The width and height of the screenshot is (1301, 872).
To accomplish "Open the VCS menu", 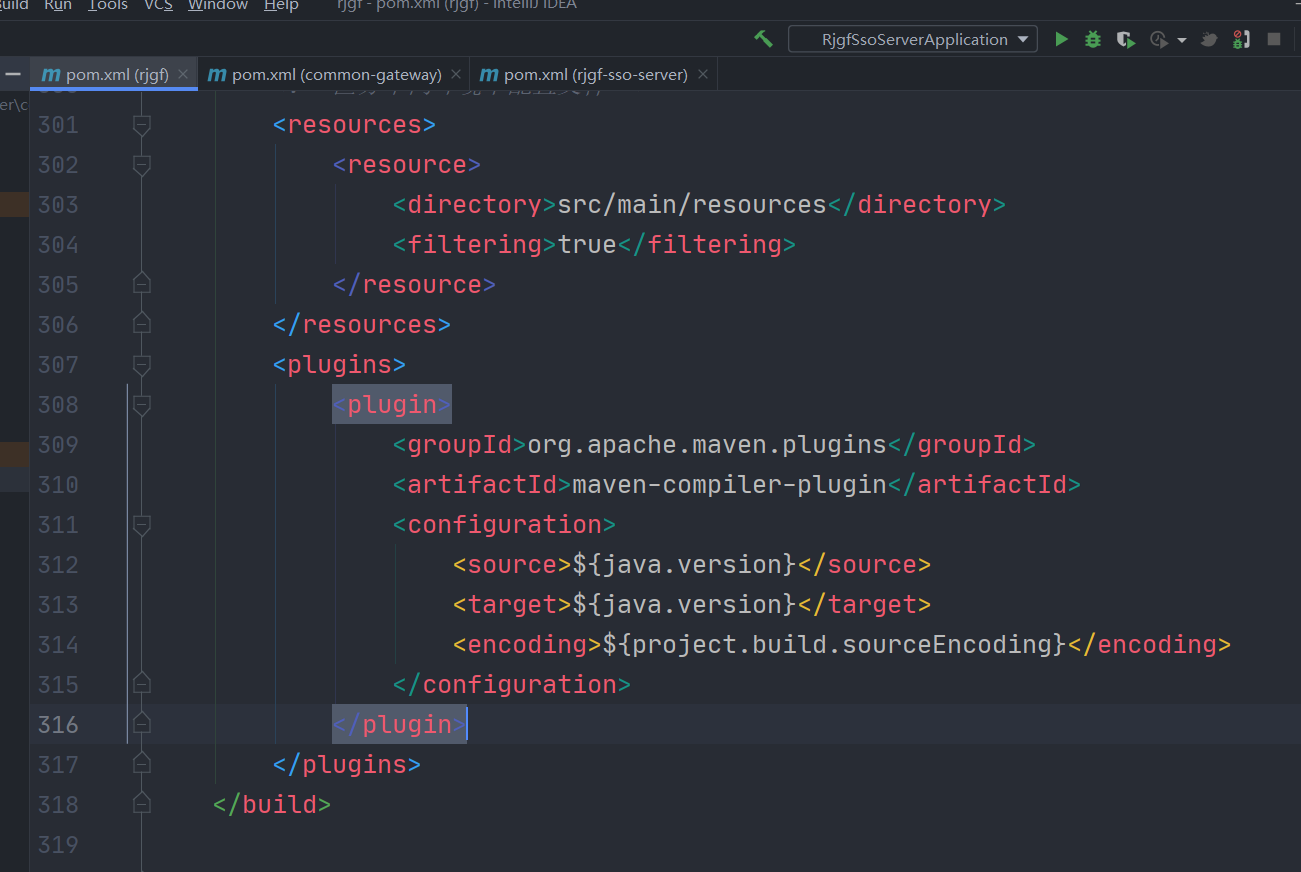I will 158,6.
